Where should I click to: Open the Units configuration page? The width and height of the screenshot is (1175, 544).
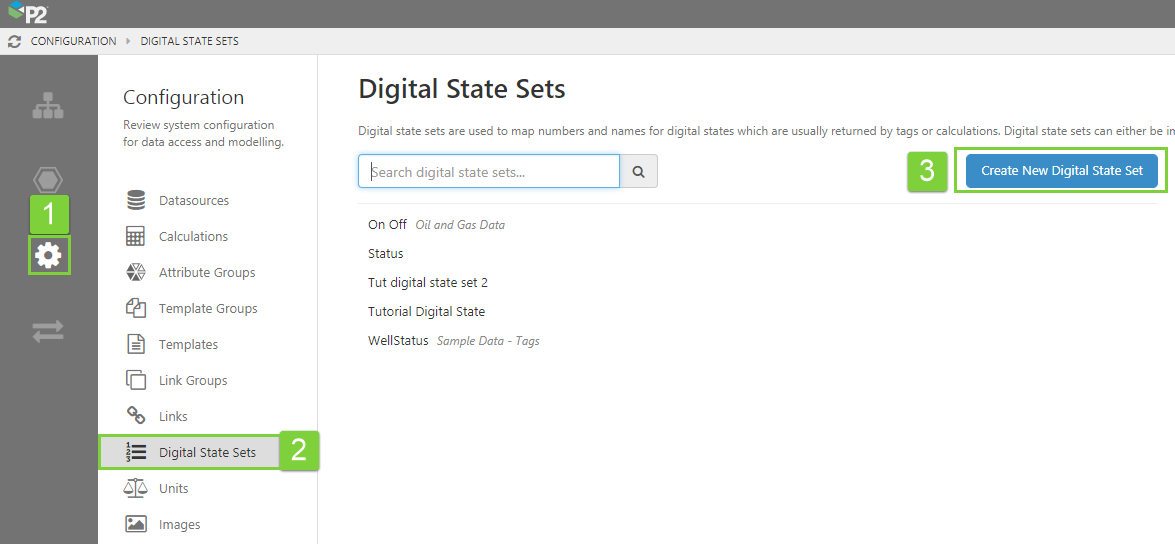(x=173, y=489)
